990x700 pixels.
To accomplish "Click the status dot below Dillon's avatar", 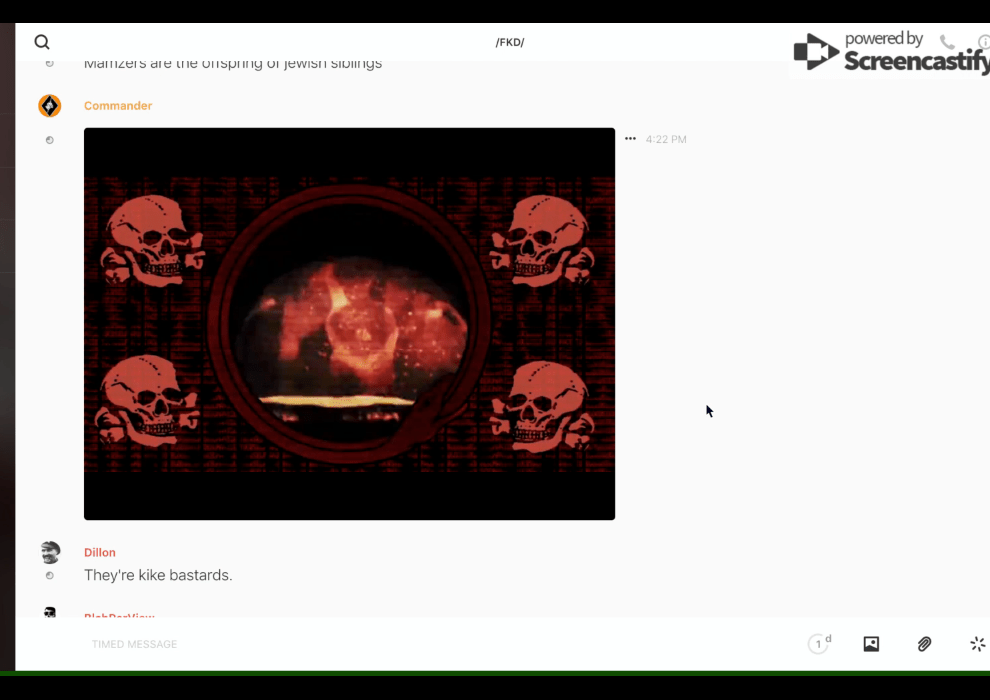I will click(x=50, y=576).
